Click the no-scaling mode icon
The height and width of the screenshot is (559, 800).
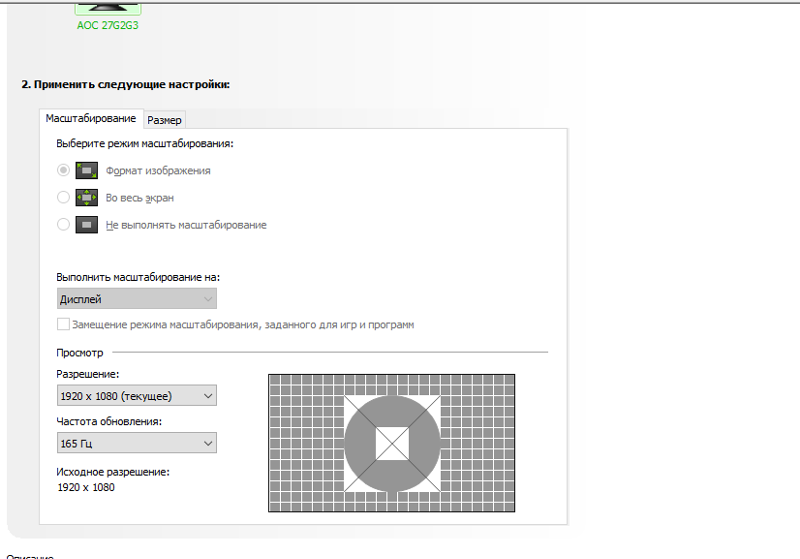click(x=87, y=225)
